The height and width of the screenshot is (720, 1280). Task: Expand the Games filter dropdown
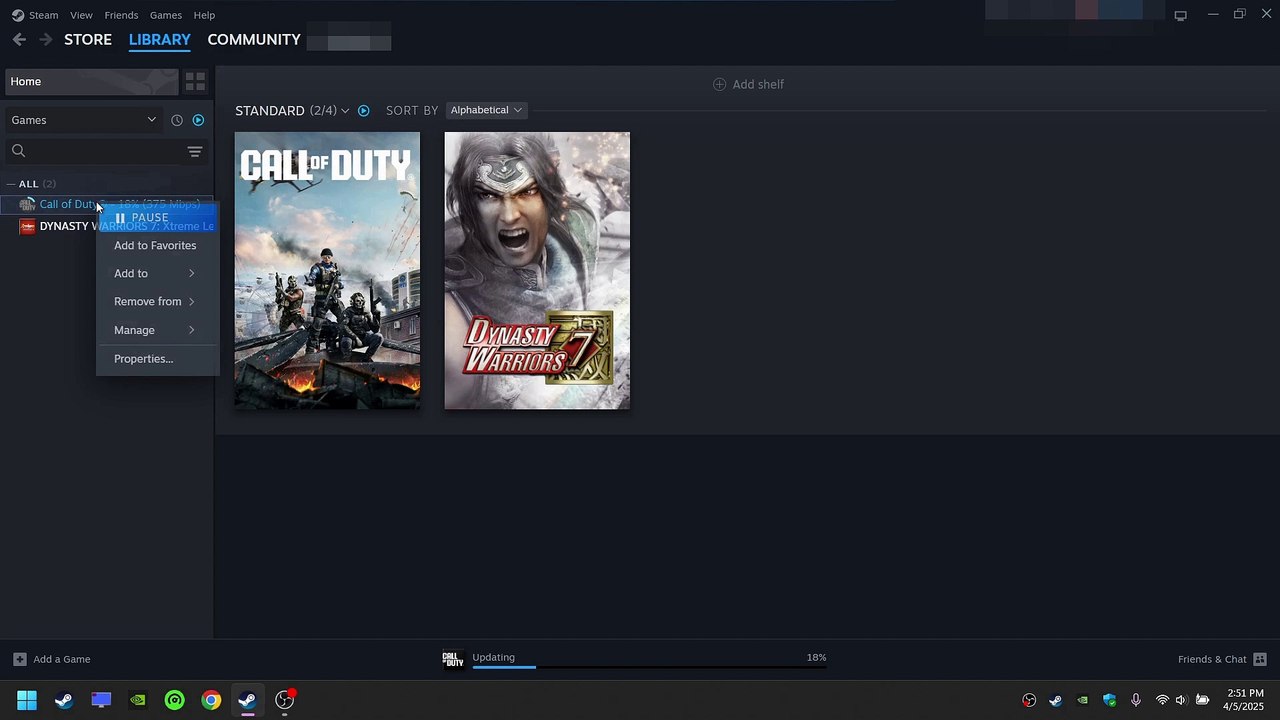point(84,120)
